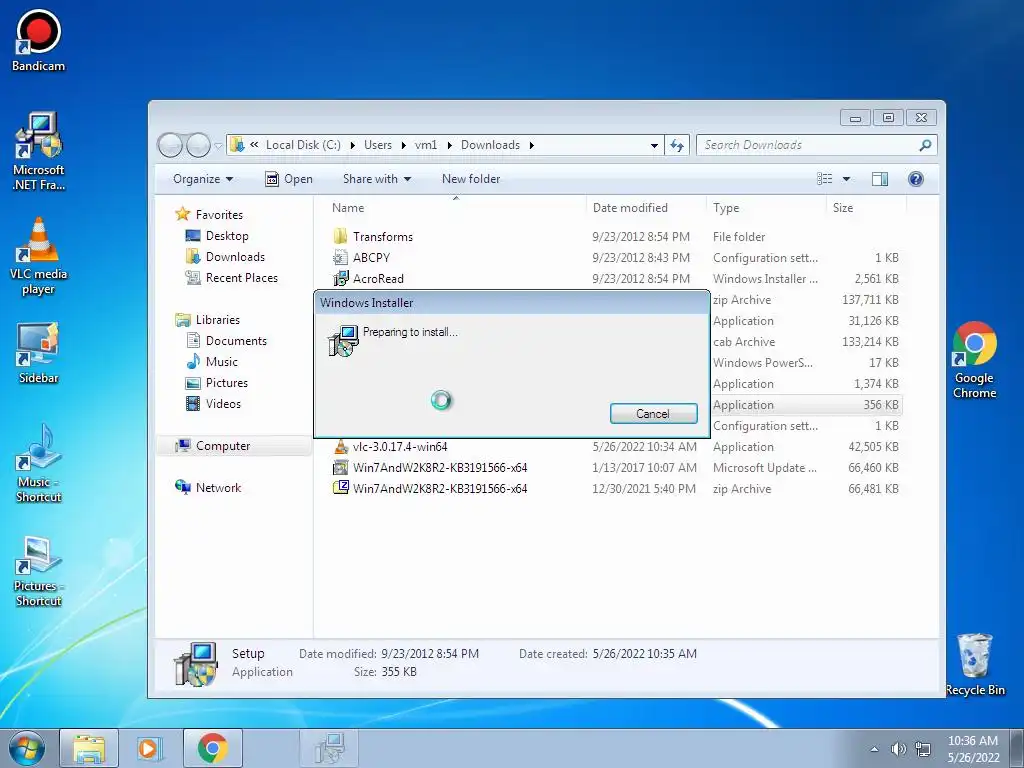Image resolution: width=1024 pixels, height=768 pixels.
Task: Select the 356 KB Application row
Action: point(806,405)
